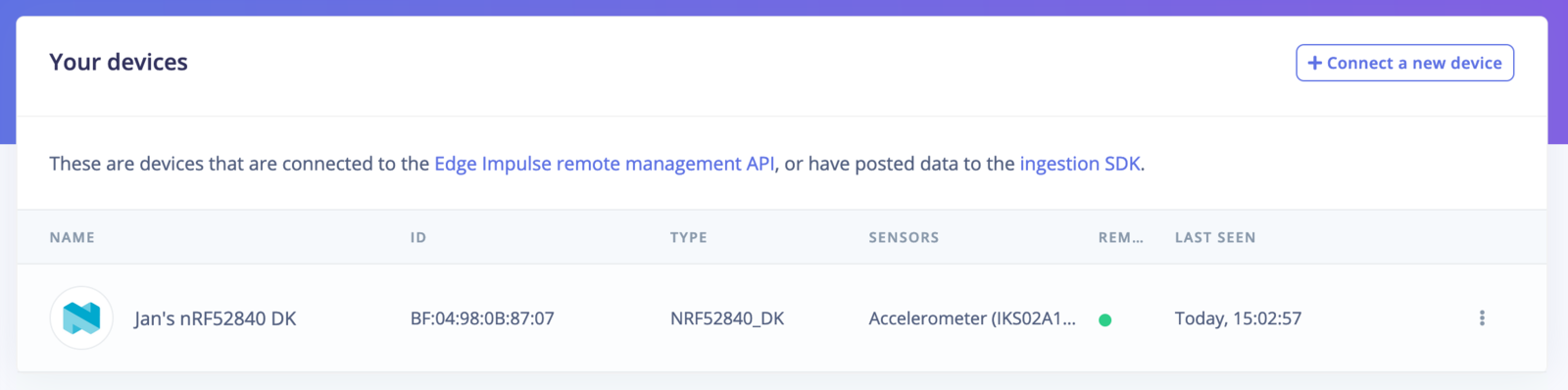Screen dimensions: 1568x390
Task: Click the plus icon in Connect a new device
Action: click(1315, 63)
